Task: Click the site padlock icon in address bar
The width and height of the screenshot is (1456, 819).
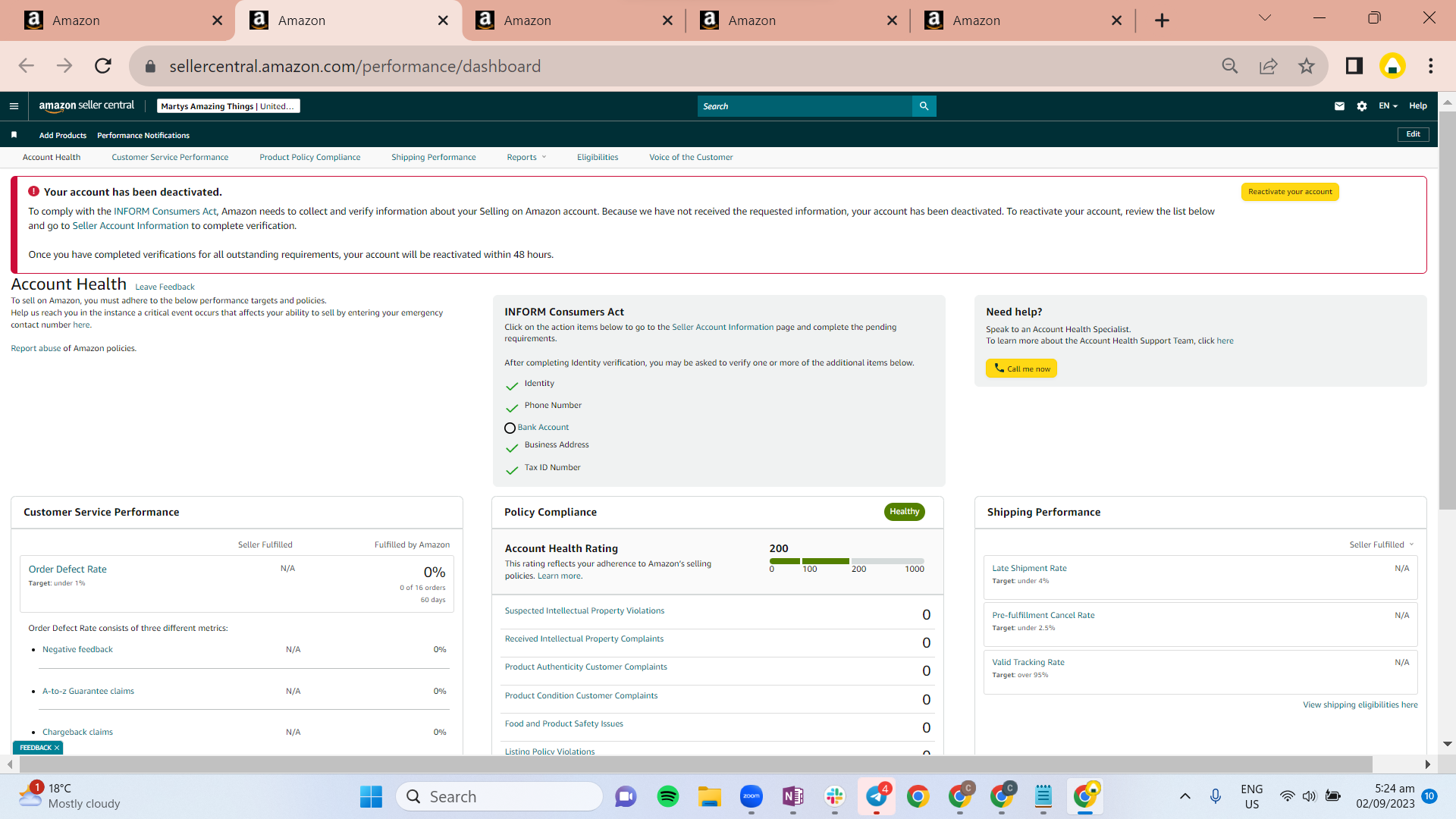Action: [150, 67]
